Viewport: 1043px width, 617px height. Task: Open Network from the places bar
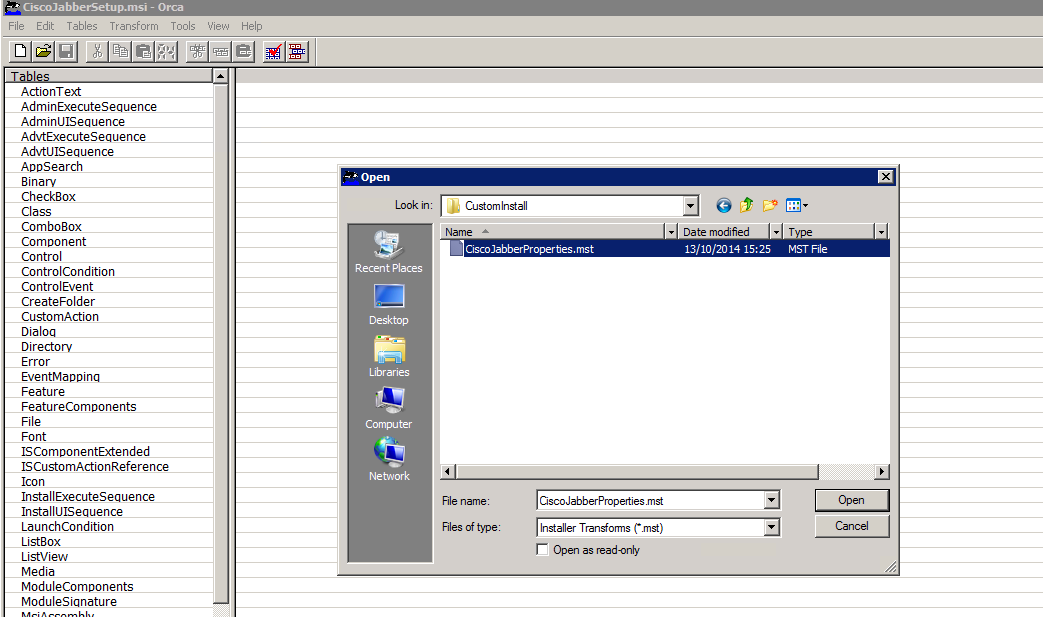click(x=388, y=460)
